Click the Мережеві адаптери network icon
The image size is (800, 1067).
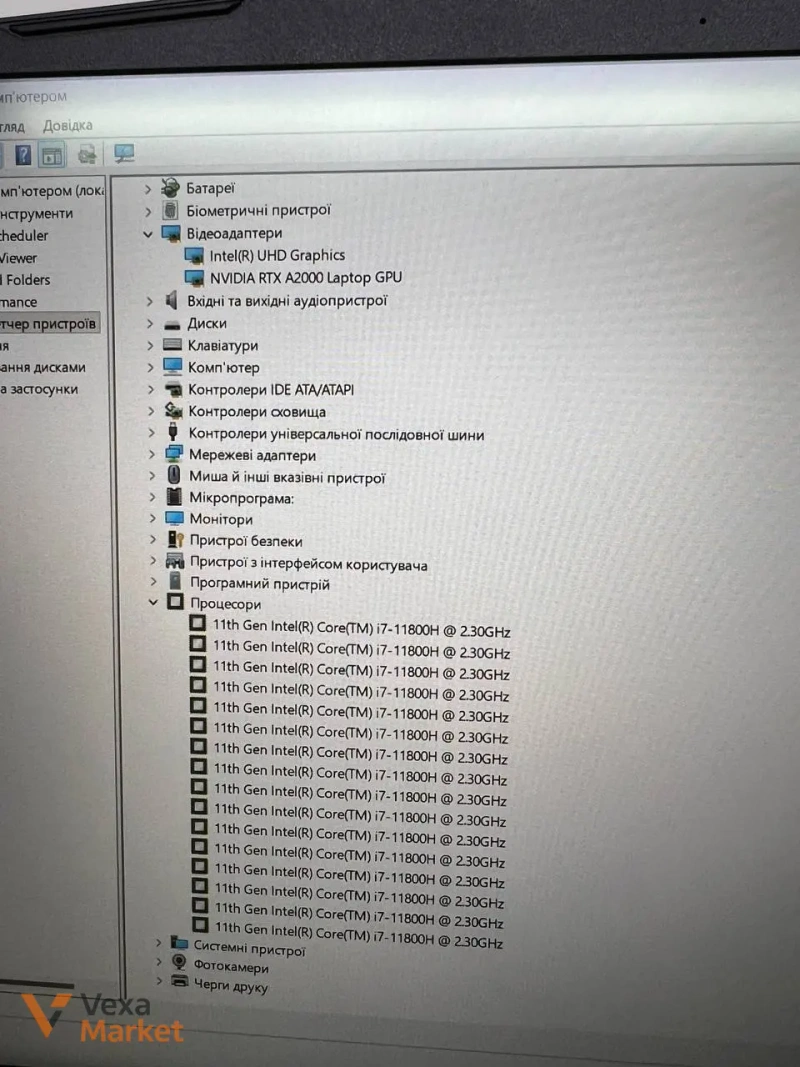[x=175, y=453]
